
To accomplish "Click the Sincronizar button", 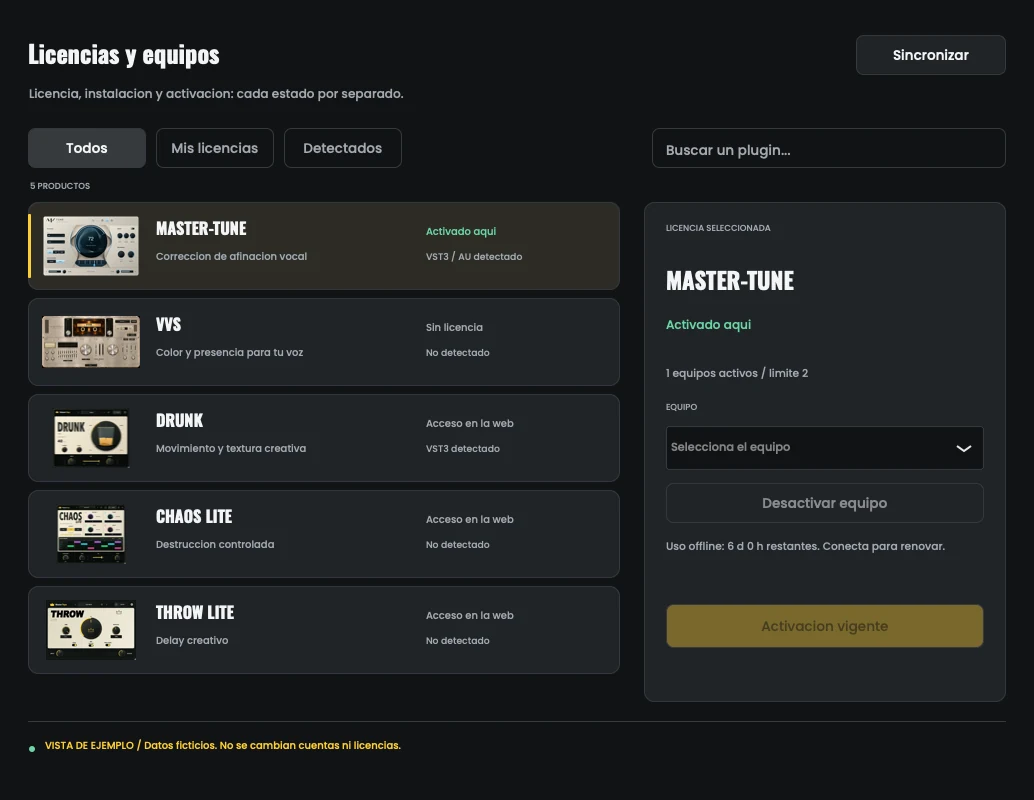I will pyautogui.click(x=930, y=55).
